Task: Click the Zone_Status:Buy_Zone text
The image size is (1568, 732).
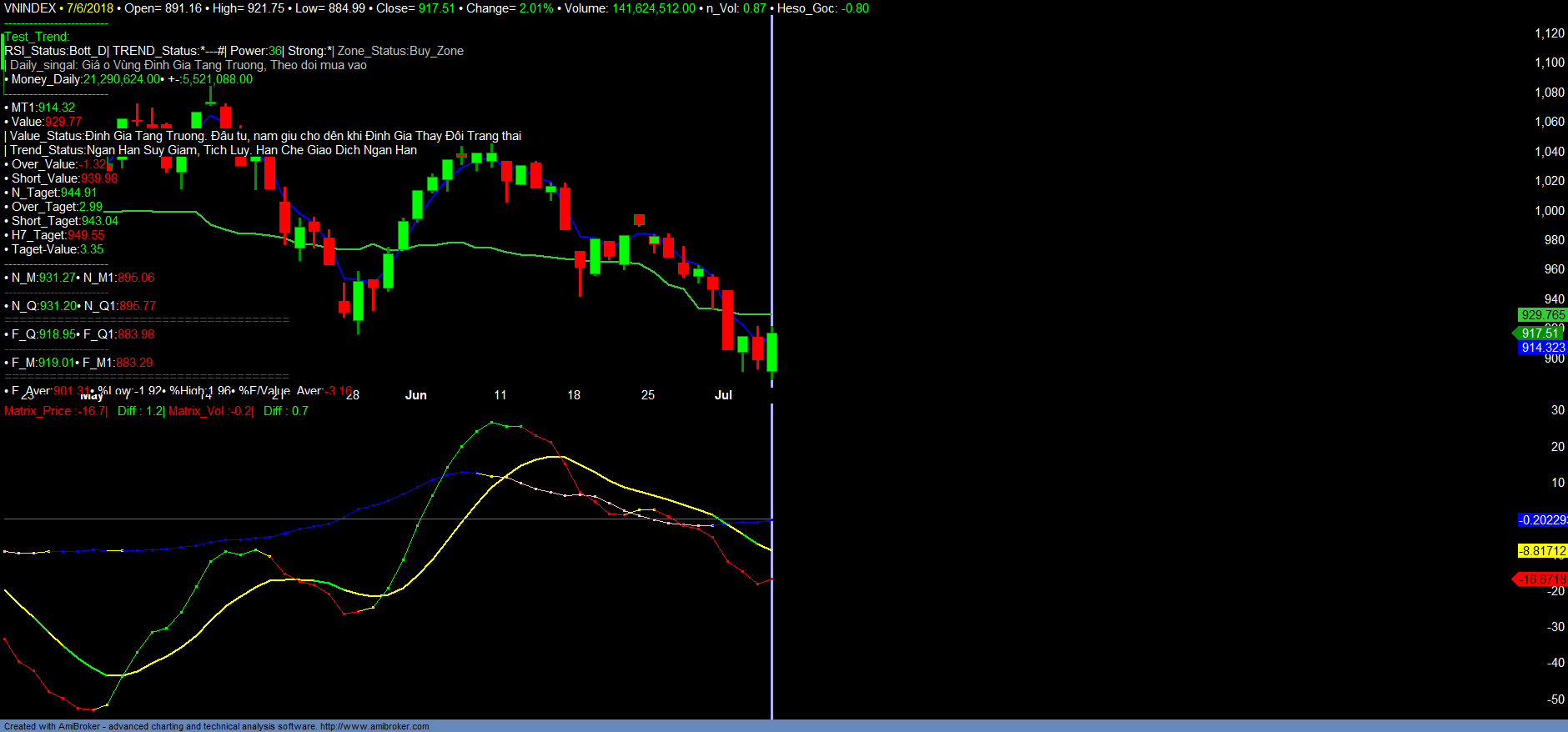Action: tap(400, 51)
